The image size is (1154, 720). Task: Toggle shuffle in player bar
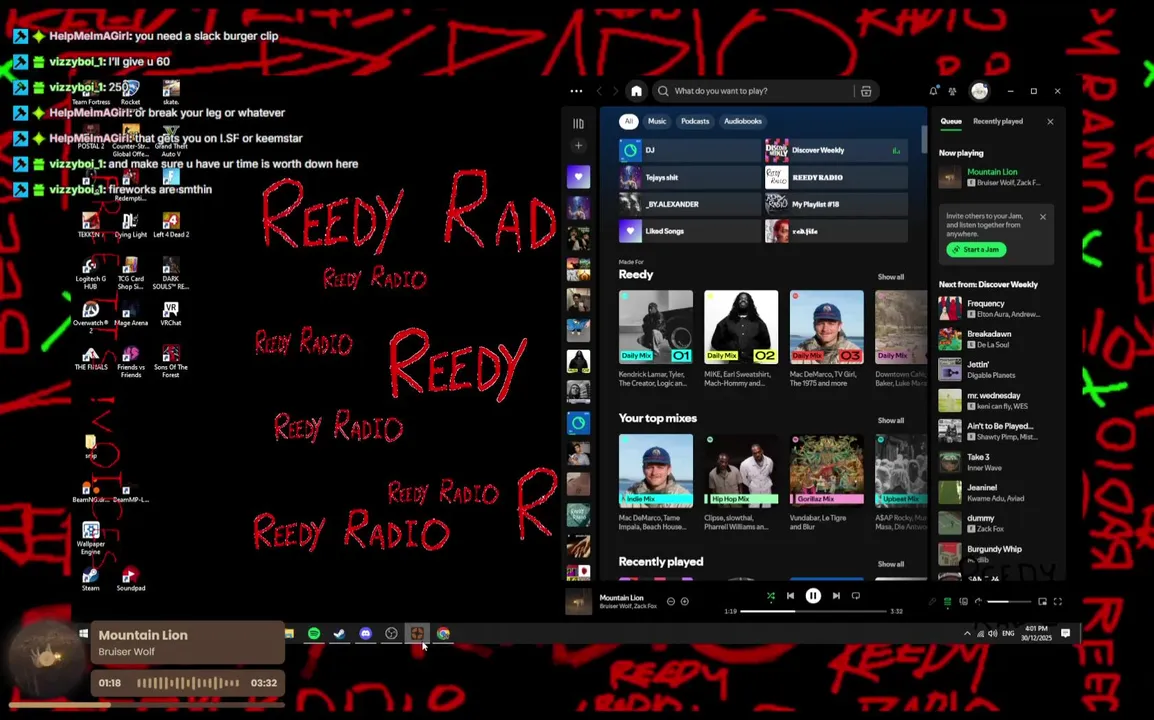(x=771, y=596)
